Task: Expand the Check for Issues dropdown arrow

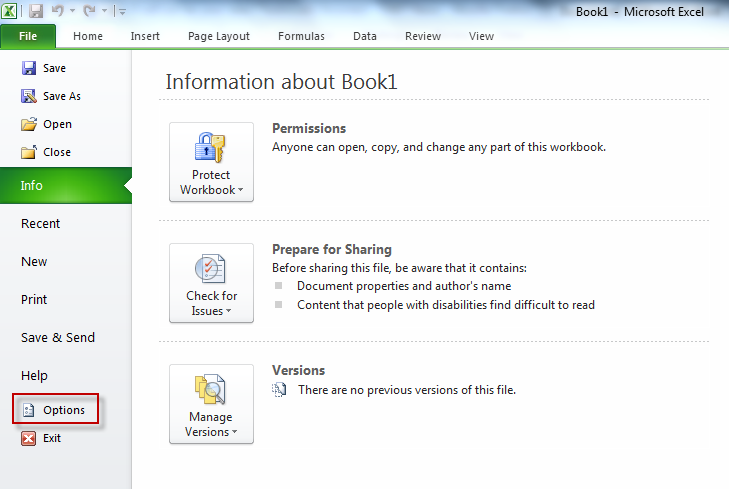Action: 228,311
